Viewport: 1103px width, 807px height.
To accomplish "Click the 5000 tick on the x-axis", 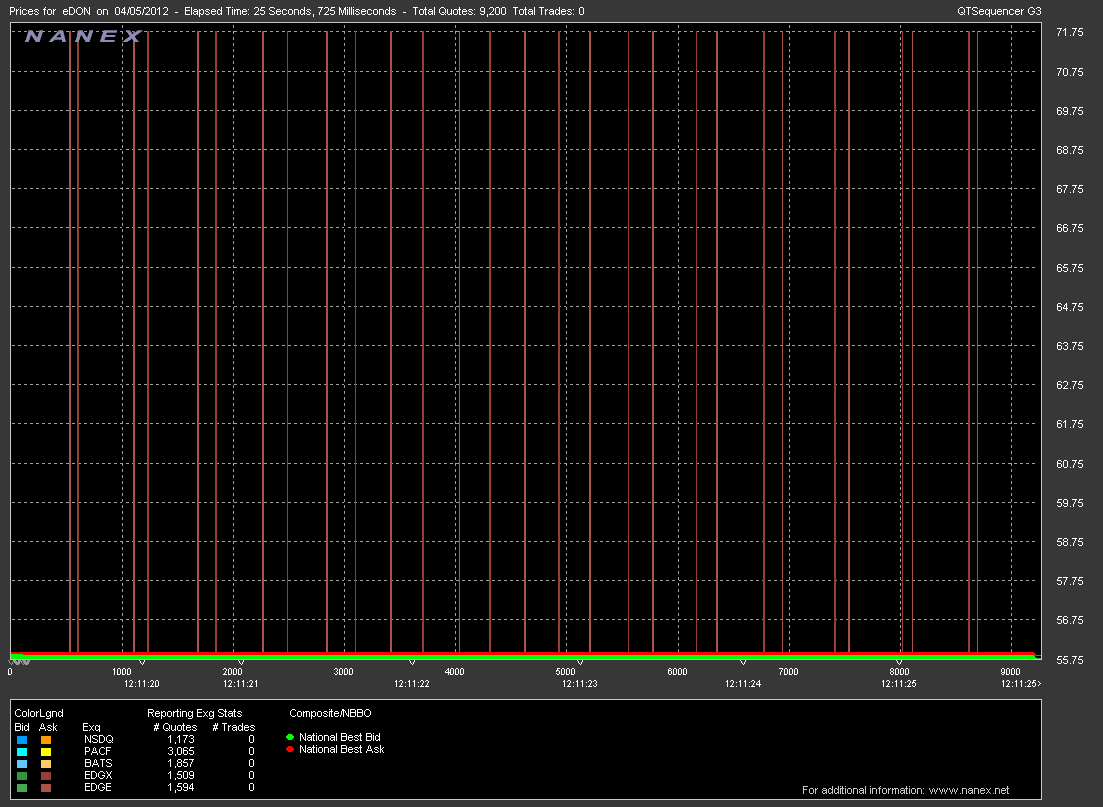I will tap(566, 672).
